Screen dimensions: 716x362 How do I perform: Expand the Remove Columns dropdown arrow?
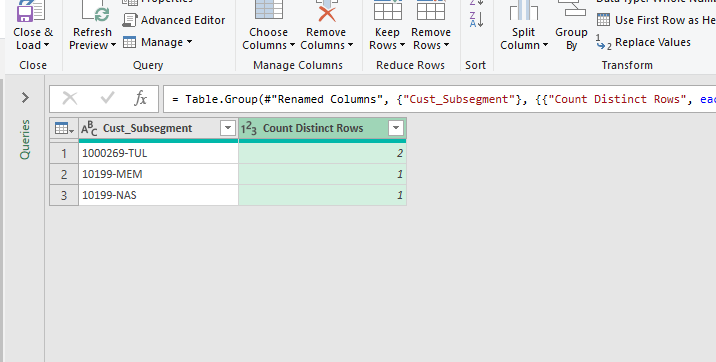click(x=350, y=45)
